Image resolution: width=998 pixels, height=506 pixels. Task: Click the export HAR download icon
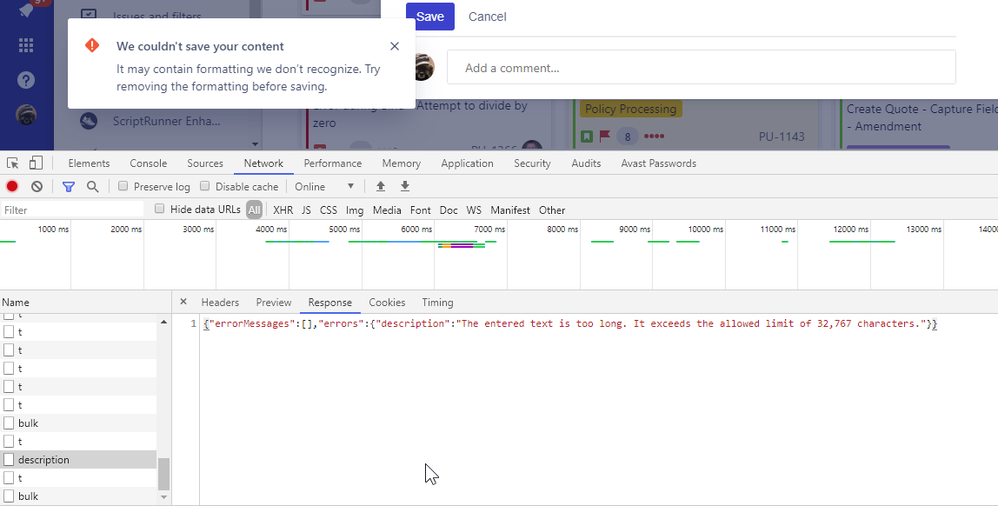[405, 186]
